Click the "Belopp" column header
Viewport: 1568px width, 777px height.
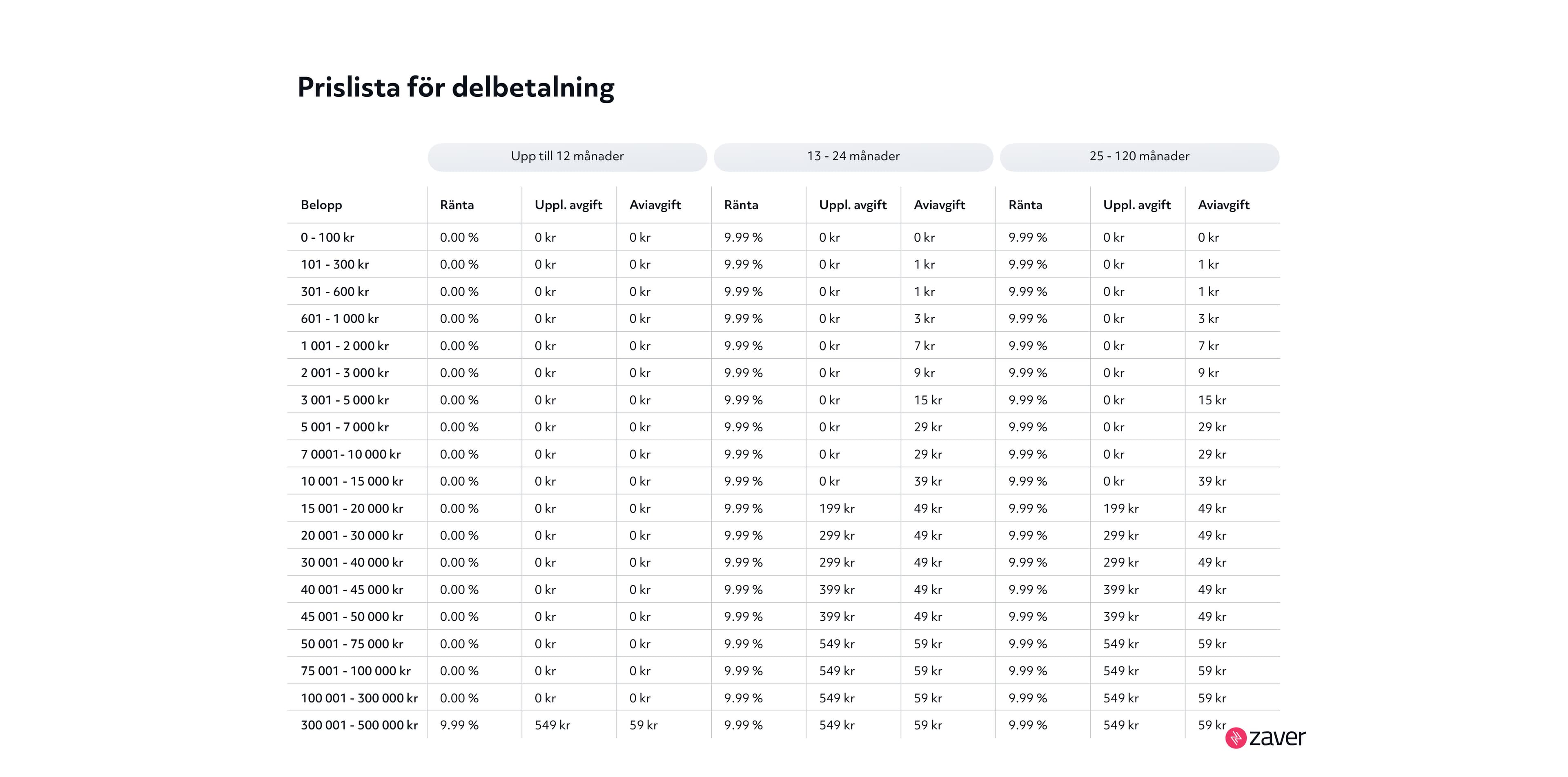(x=321, y=205)
